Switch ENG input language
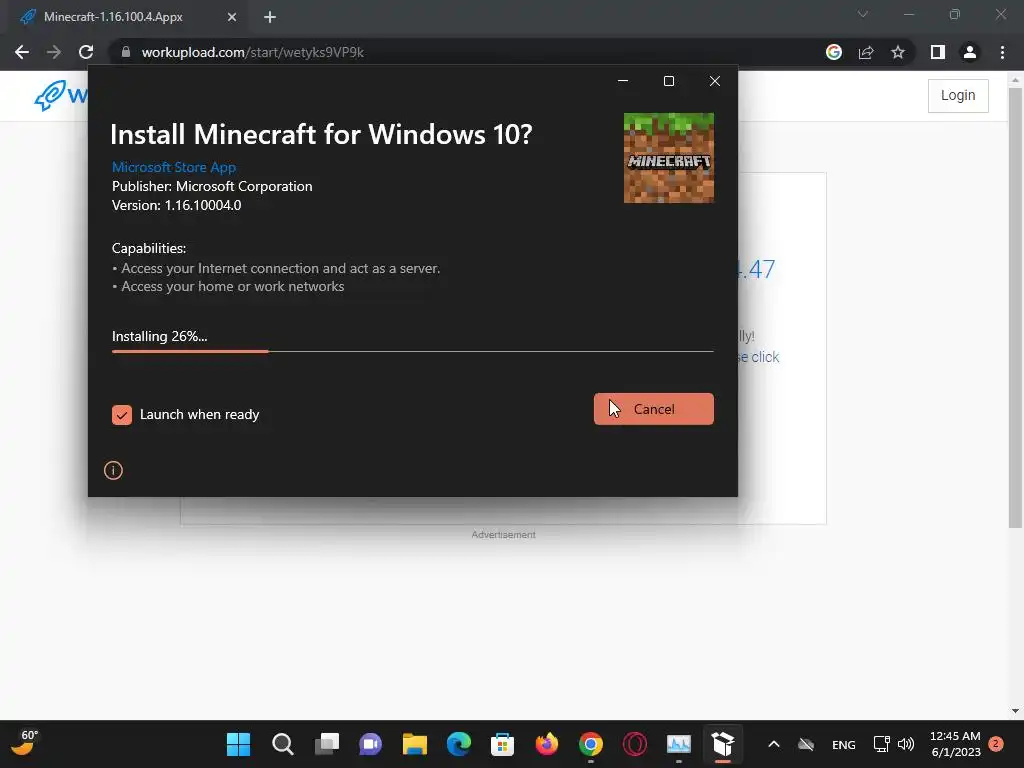The height and width of the screenshot is (768, 1024). coord(843,744)
